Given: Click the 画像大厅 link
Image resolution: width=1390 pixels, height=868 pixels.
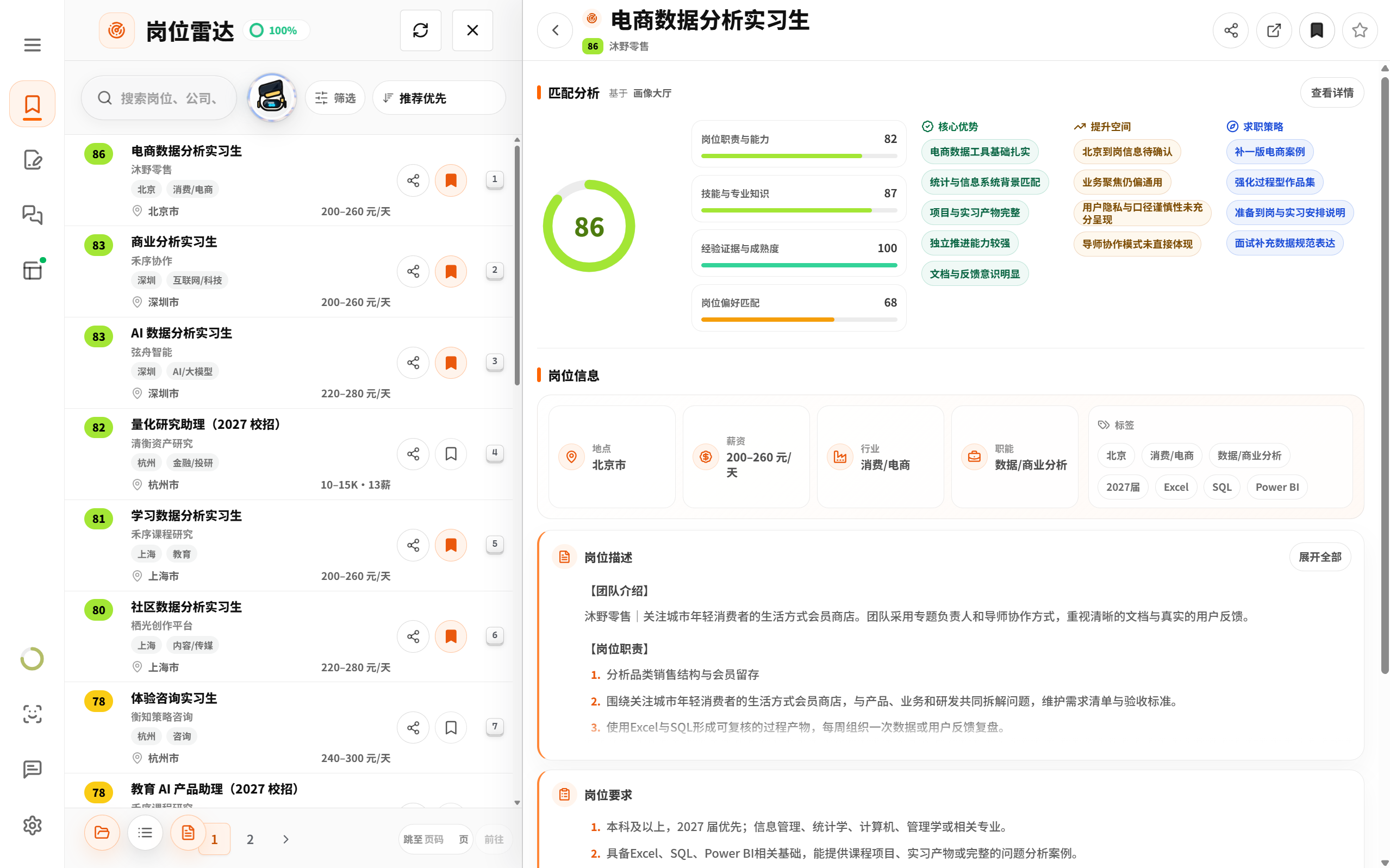Looking at the screenshot, I should tap(652, 93).
